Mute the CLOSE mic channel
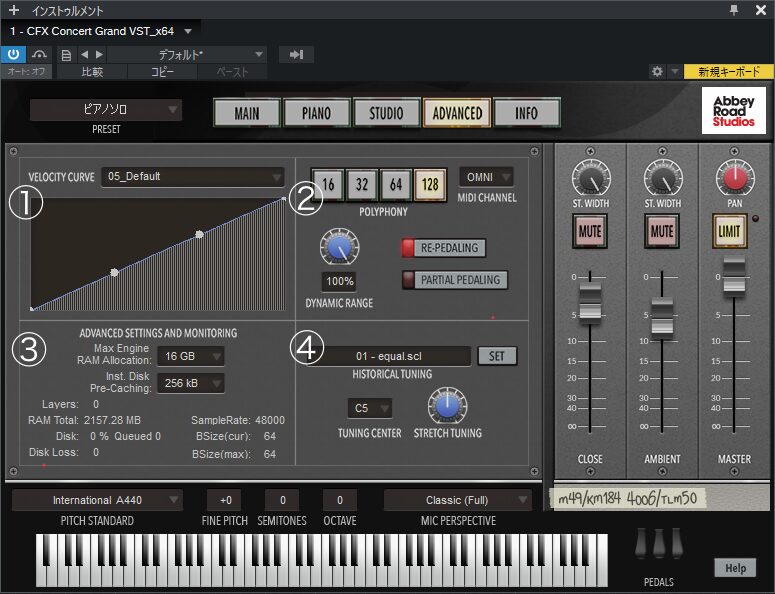775x594 pixels. pos(590,231)
